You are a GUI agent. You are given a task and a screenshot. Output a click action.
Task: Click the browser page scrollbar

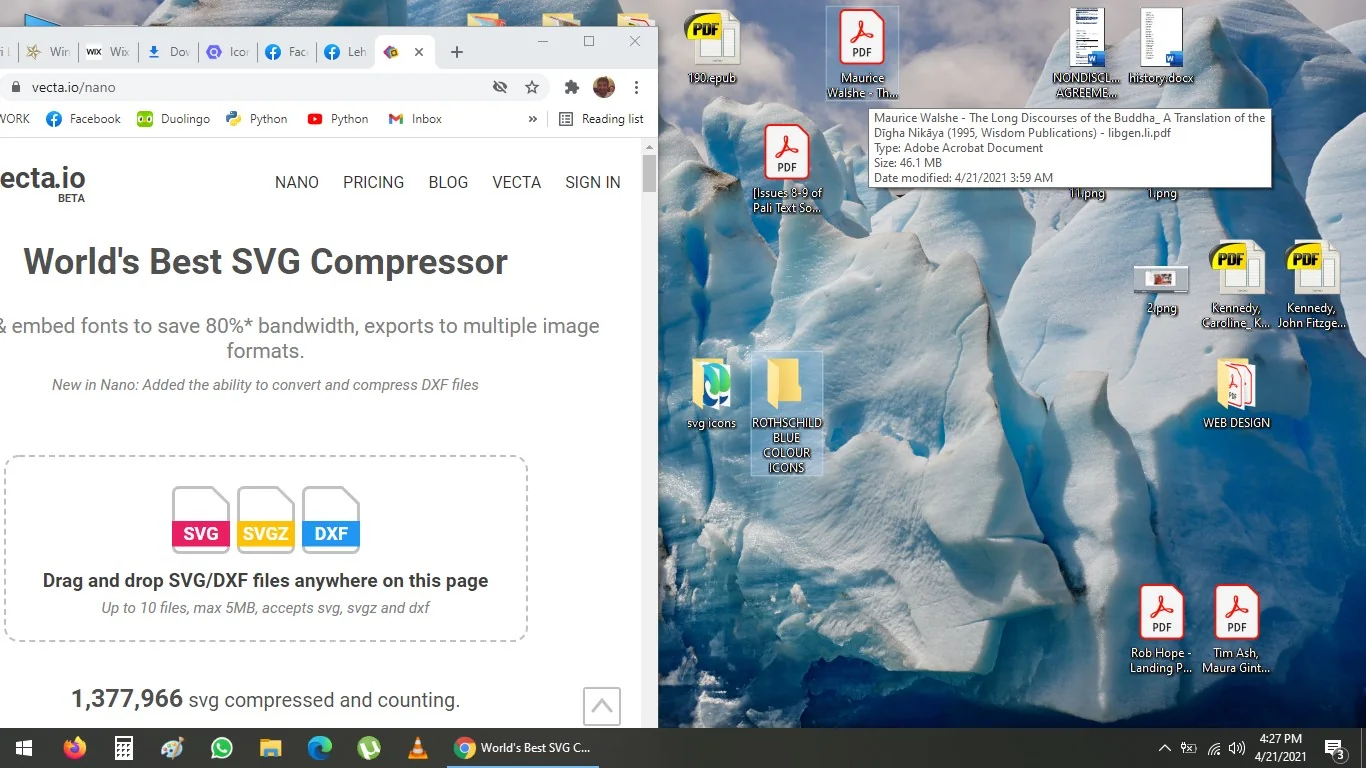649,173
